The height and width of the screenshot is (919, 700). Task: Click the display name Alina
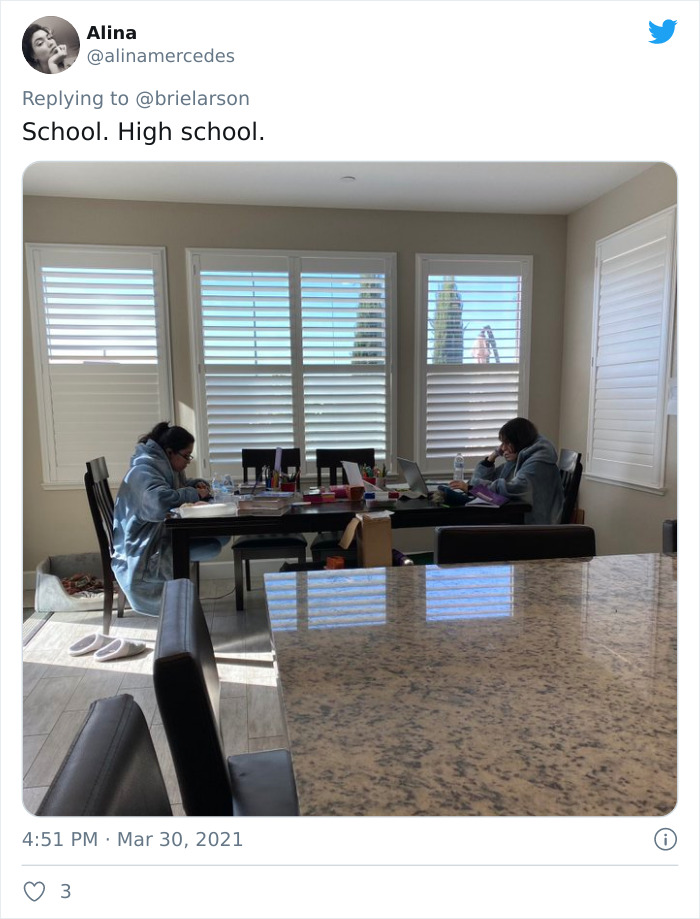111,33
